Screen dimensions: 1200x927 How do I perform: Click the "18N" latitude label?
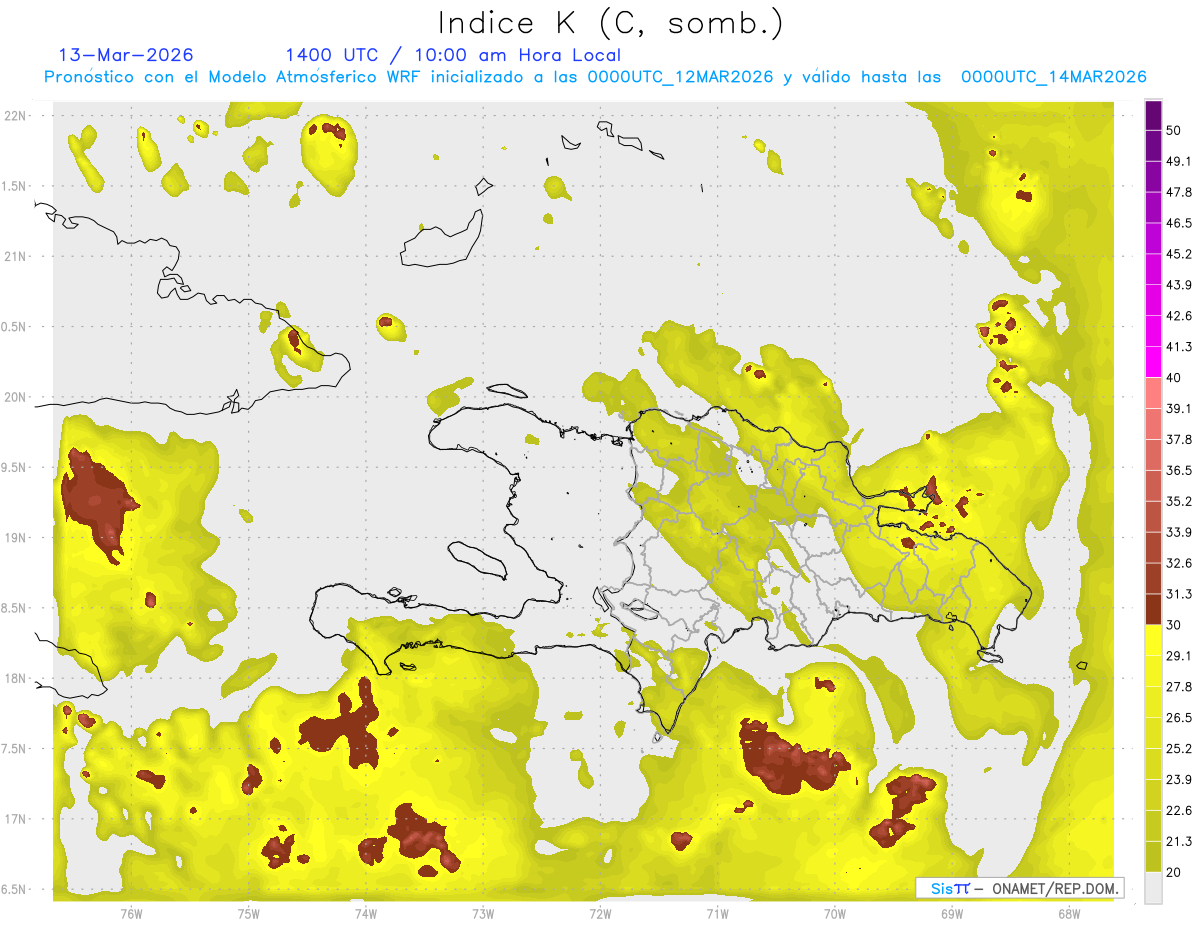16,679
